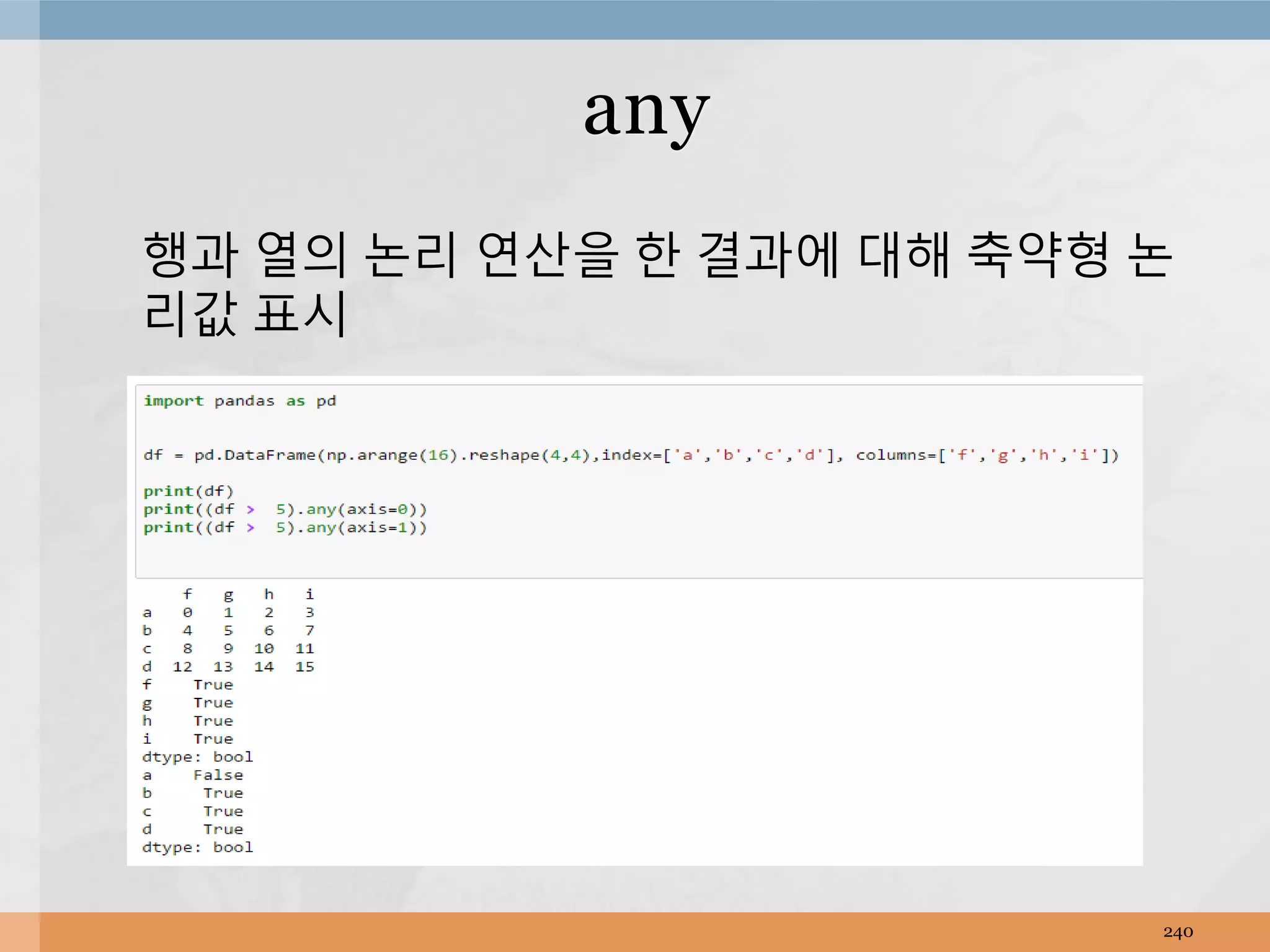Click the 'g True' result line
1270x952 pixels.
[x=188, y=703]
